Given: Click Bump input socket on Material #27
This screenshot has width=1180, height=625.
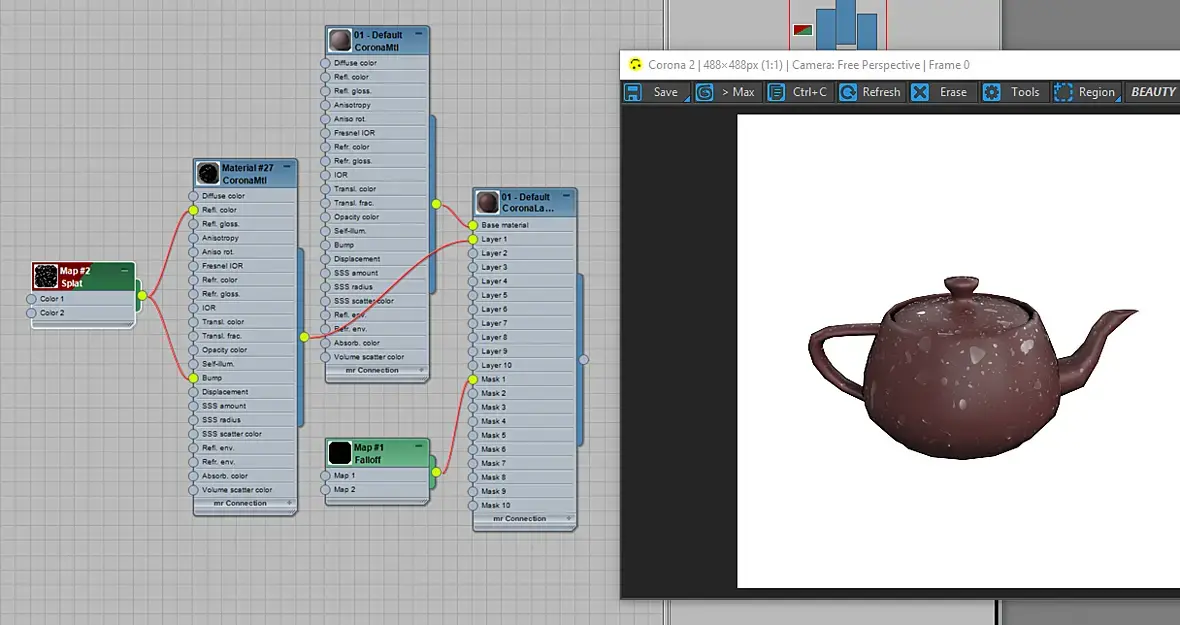Looking at the screenshot, I should [193, 378].
